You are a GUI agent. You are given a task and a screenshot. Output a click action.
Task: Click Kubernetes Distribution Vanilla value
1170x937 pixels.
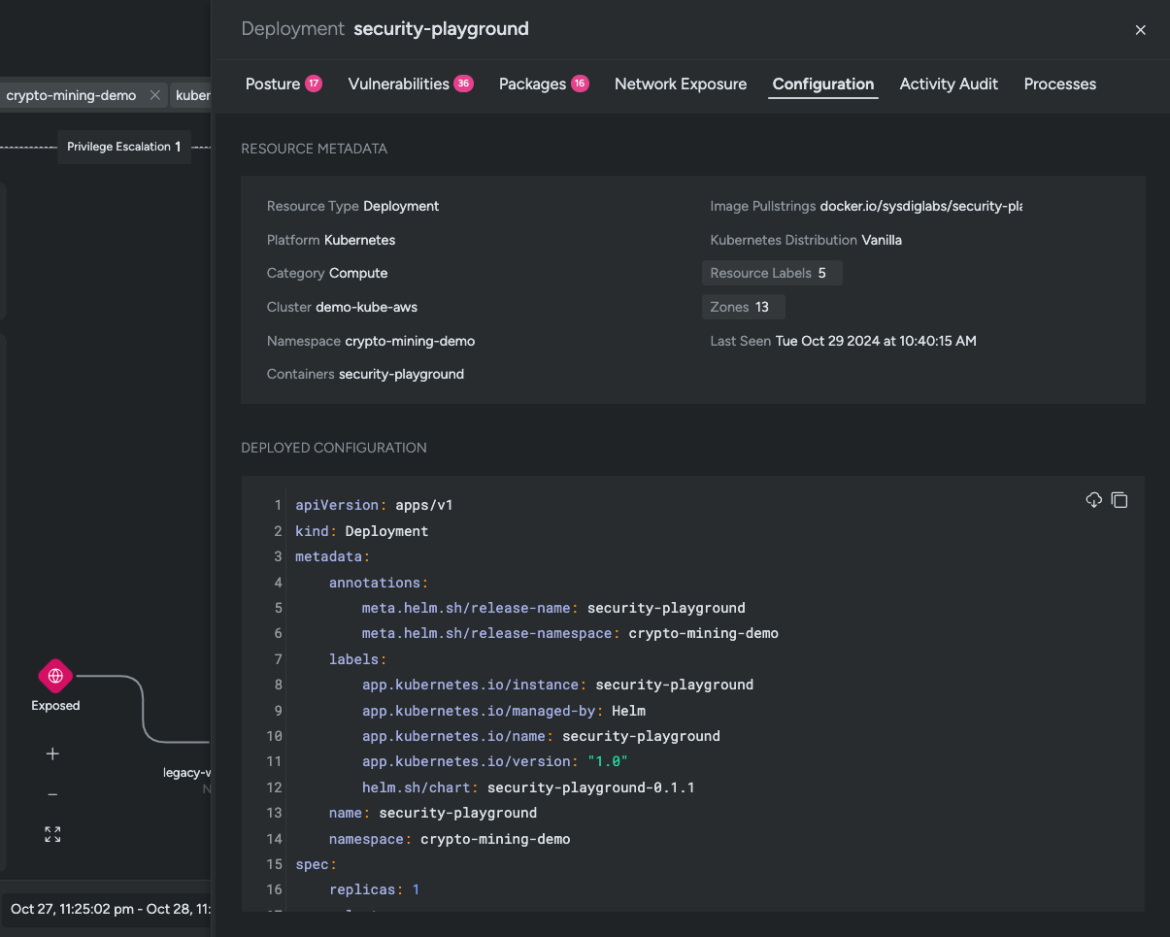click(881, 240)
